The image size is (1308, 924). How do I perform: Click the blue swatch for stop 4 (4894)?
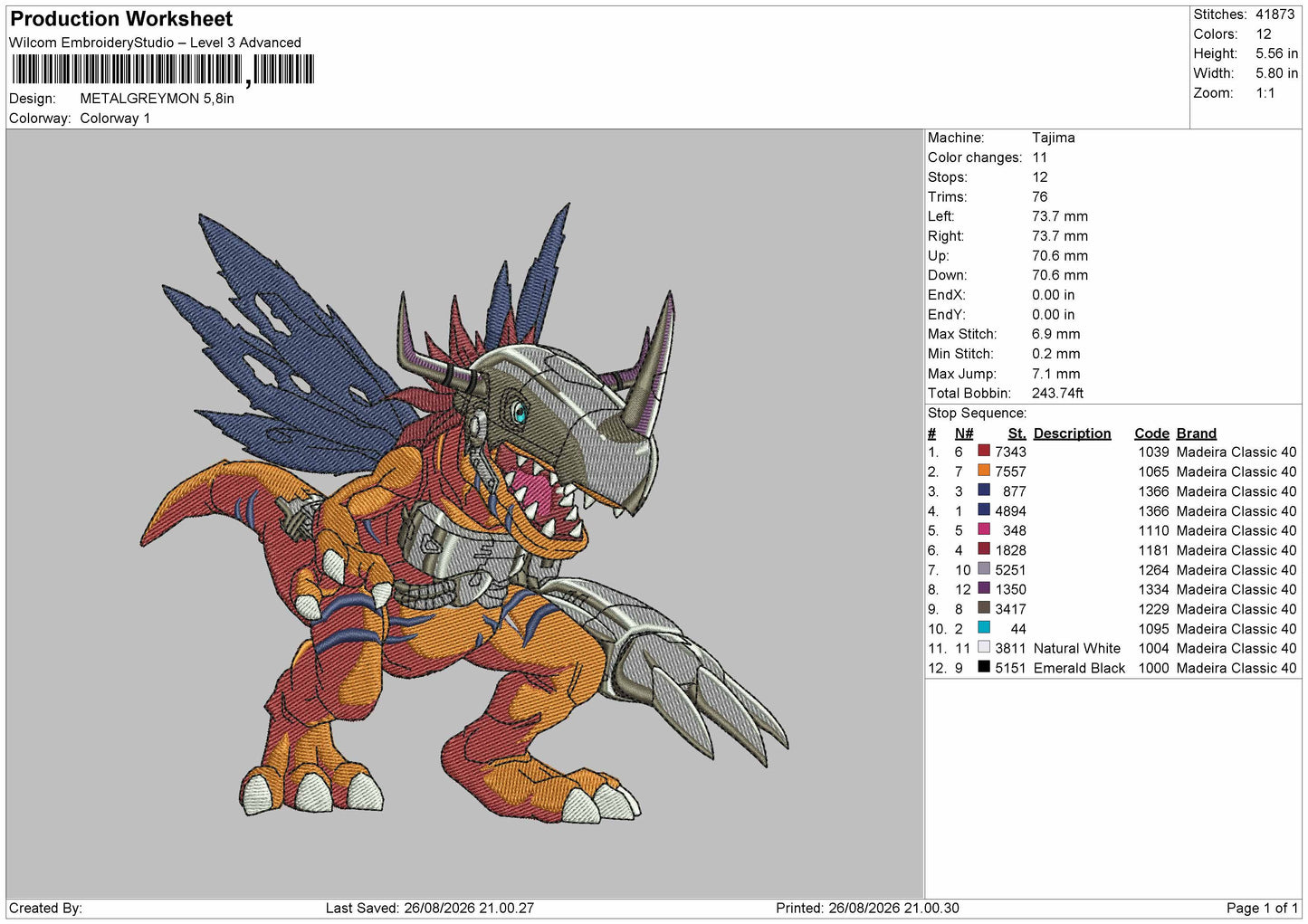(984, 510)
